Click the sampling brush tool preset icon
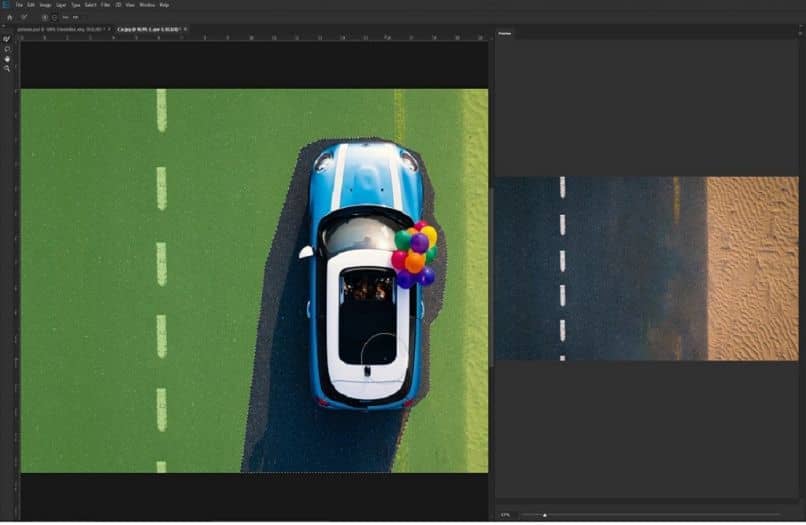Image resolution: width=806 pixels, height=525 pixels. point(24,17)
